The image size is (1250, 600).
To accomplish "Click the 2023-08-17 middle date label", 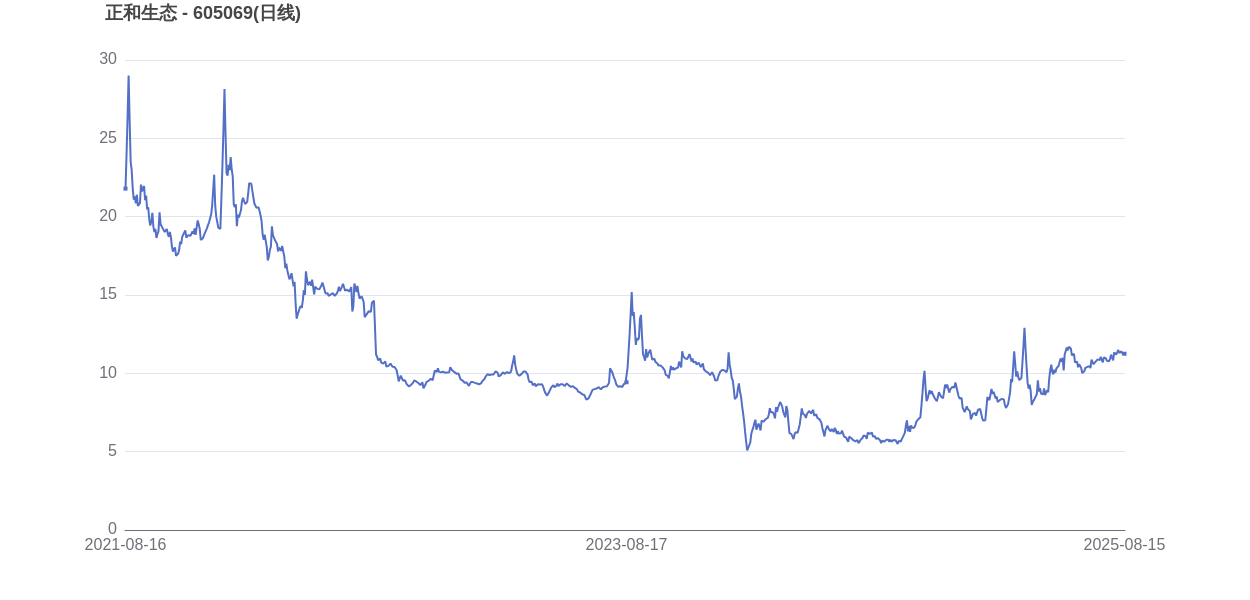I will click(626, 545).
